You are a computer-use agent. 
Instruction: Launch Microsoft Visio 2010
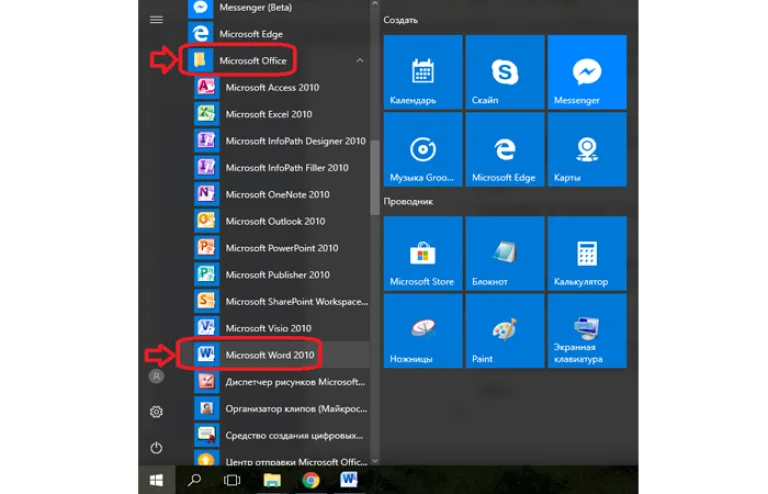pos(282,328)
